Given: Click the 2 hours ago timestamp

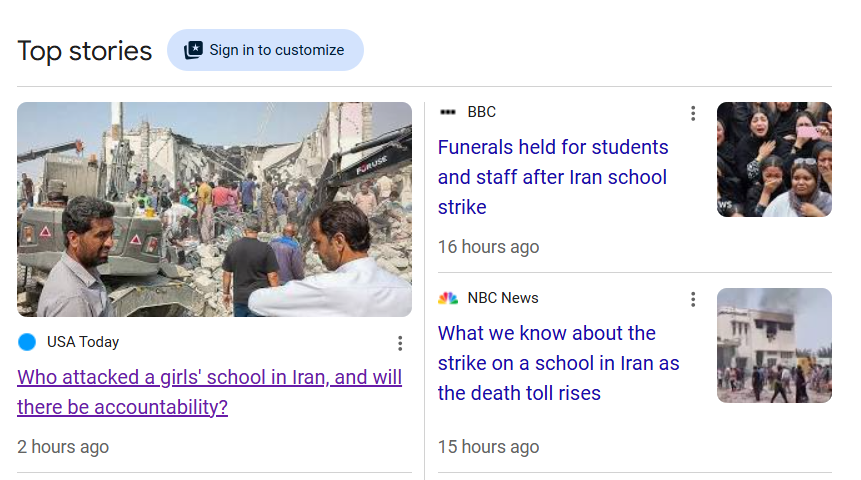Looking at the screenshot, I should 63,447.
